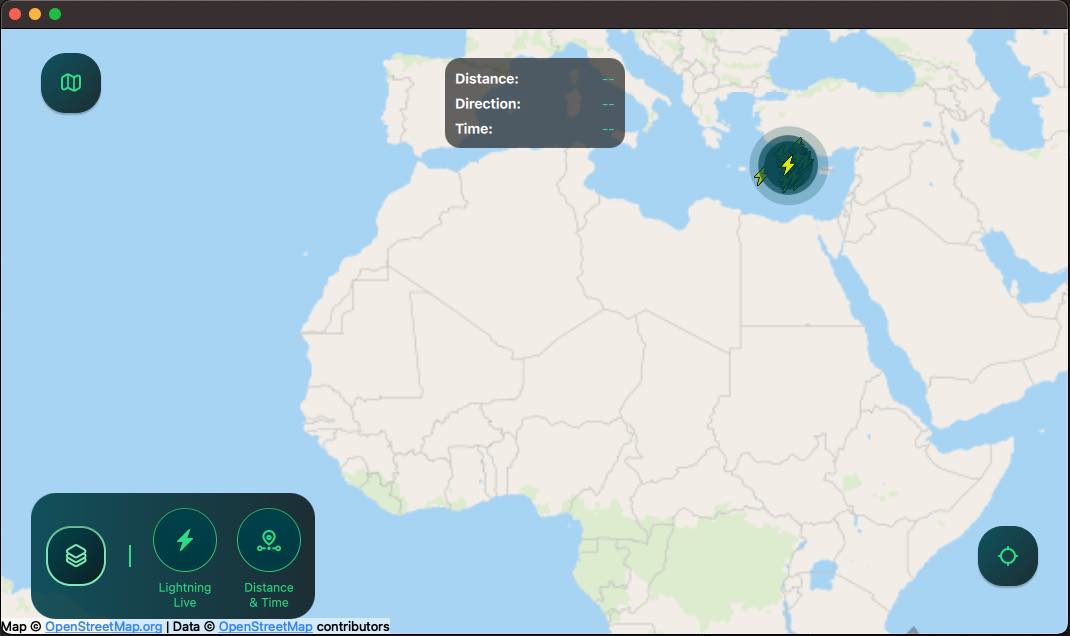Close the window with red button
The width and height of the screenshot is (1070, 636).
[x=15, y=14]
